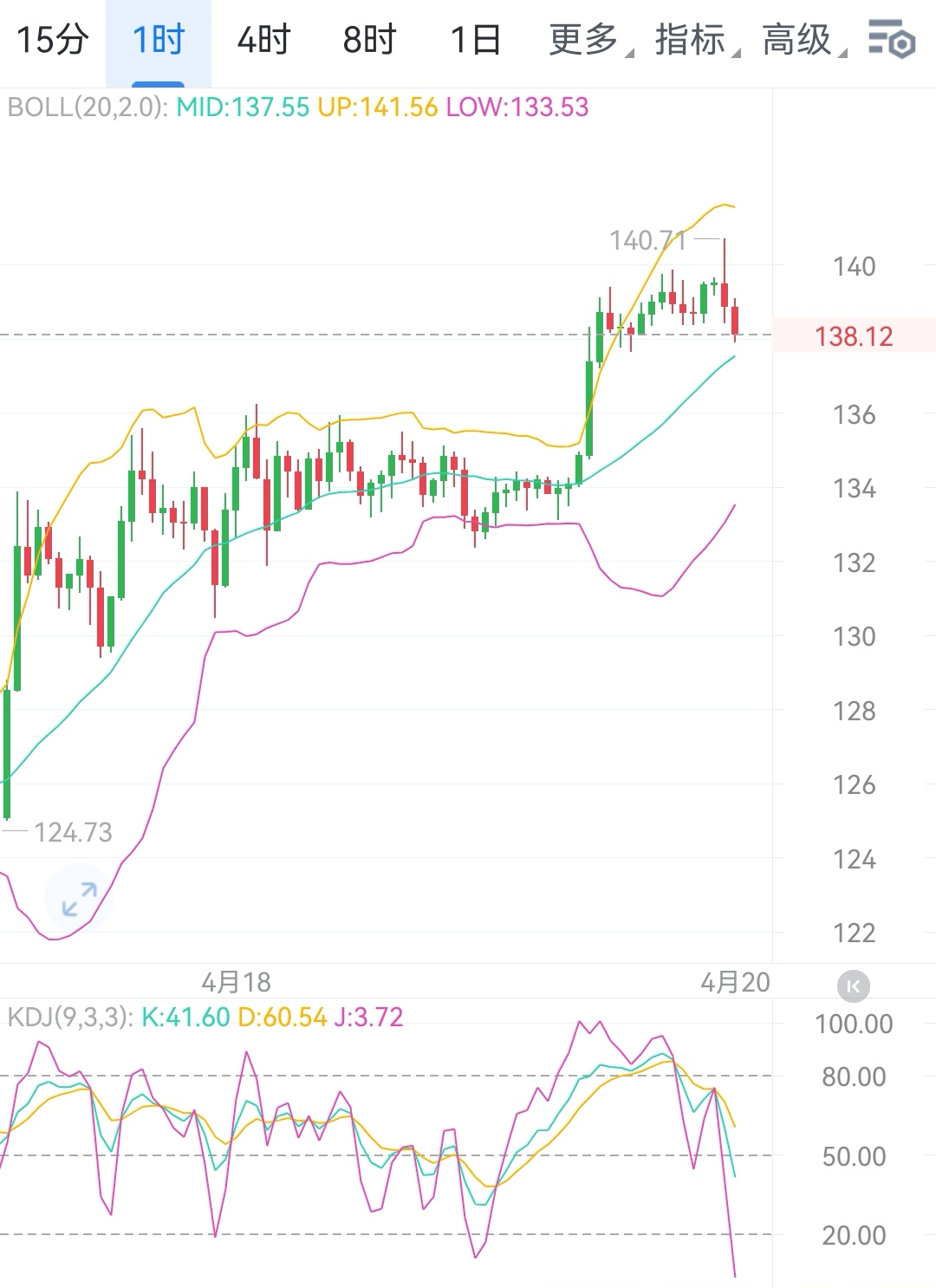Image resolution: width=936 pixels, height=1288 pixels.
Task: Tap the 80.00 KDJ axis label
Action: coord(855,1077)
